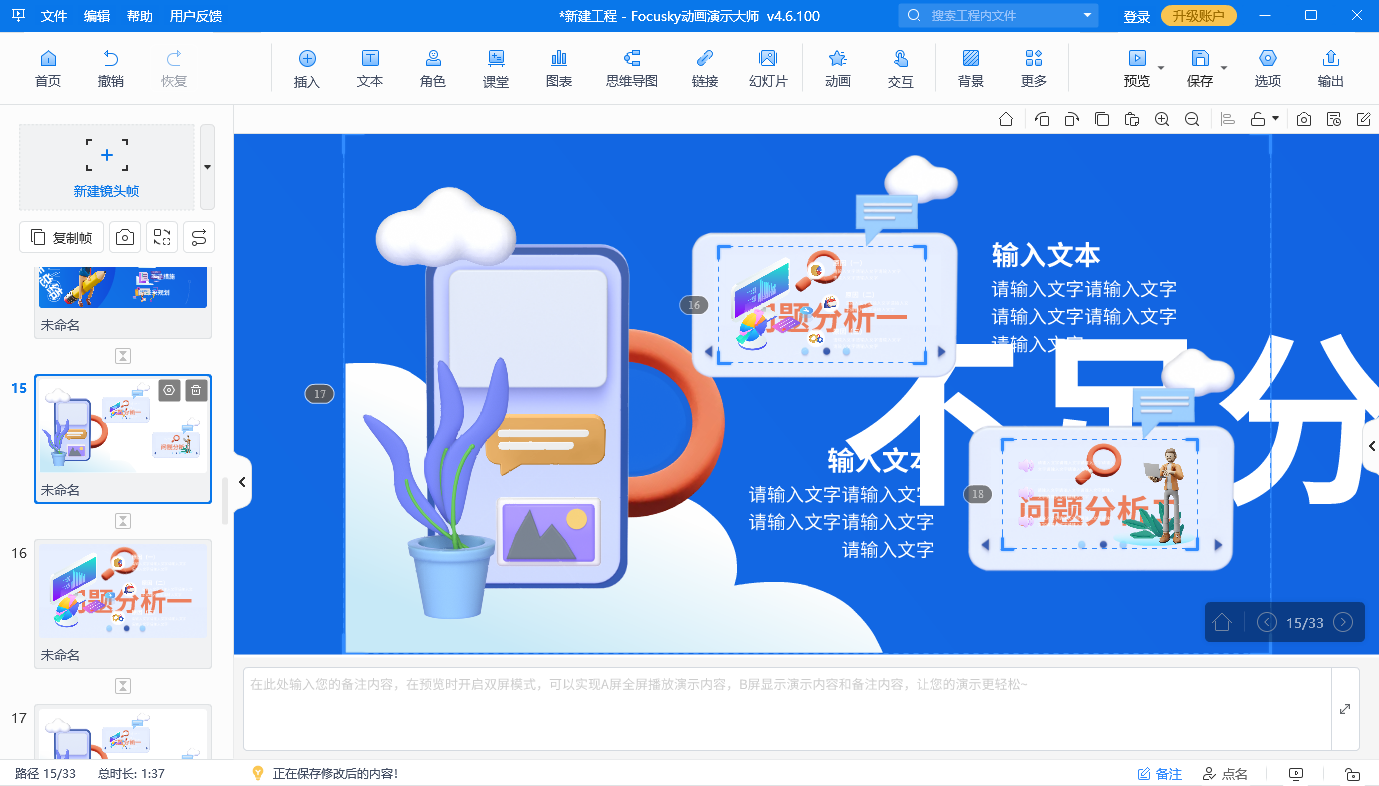Open the 编辑 menu

pos(97,16)
